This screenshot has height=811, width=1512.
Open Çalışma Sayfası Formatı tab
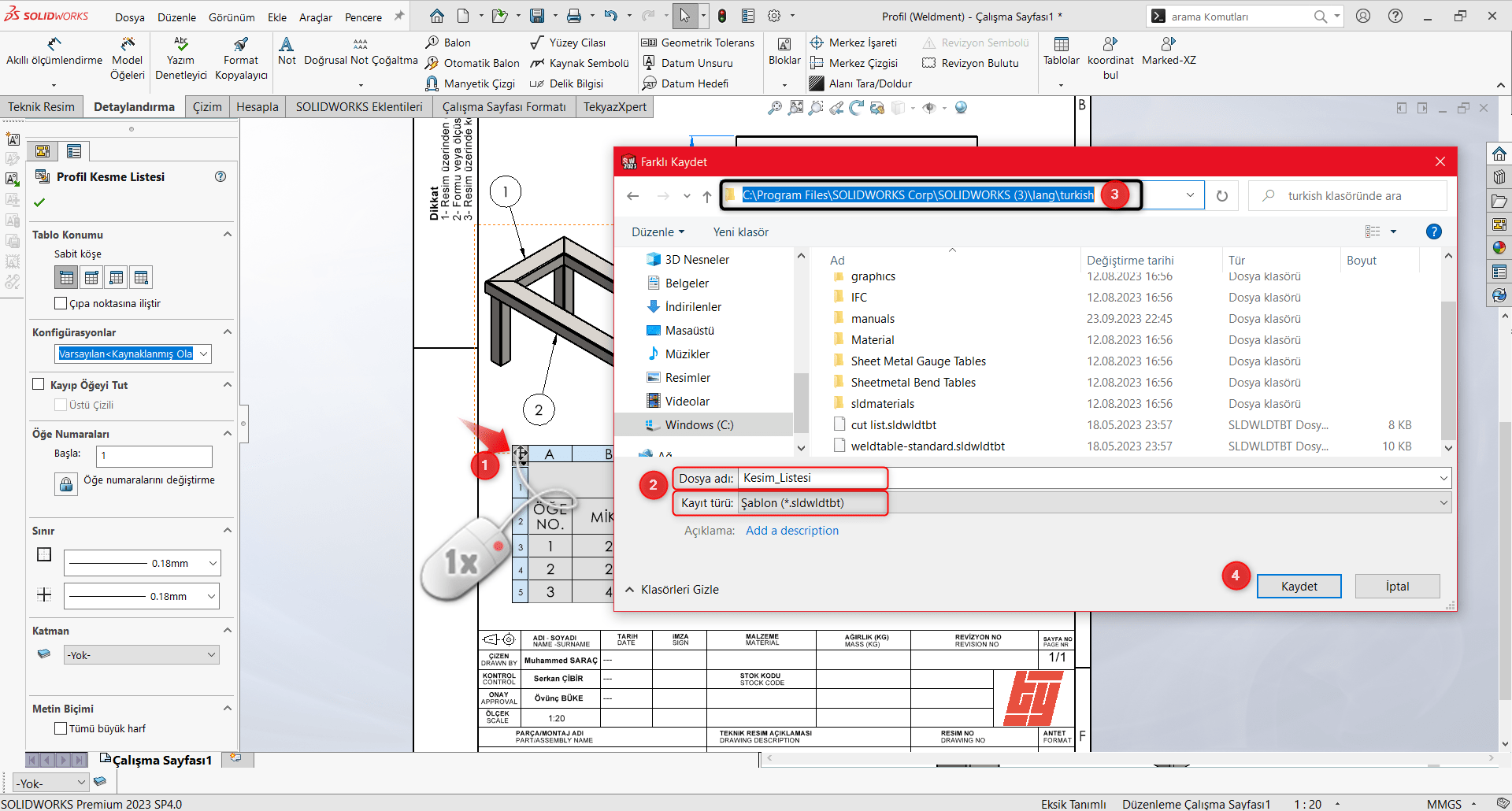pyautogui.click(x=504, y=107)
